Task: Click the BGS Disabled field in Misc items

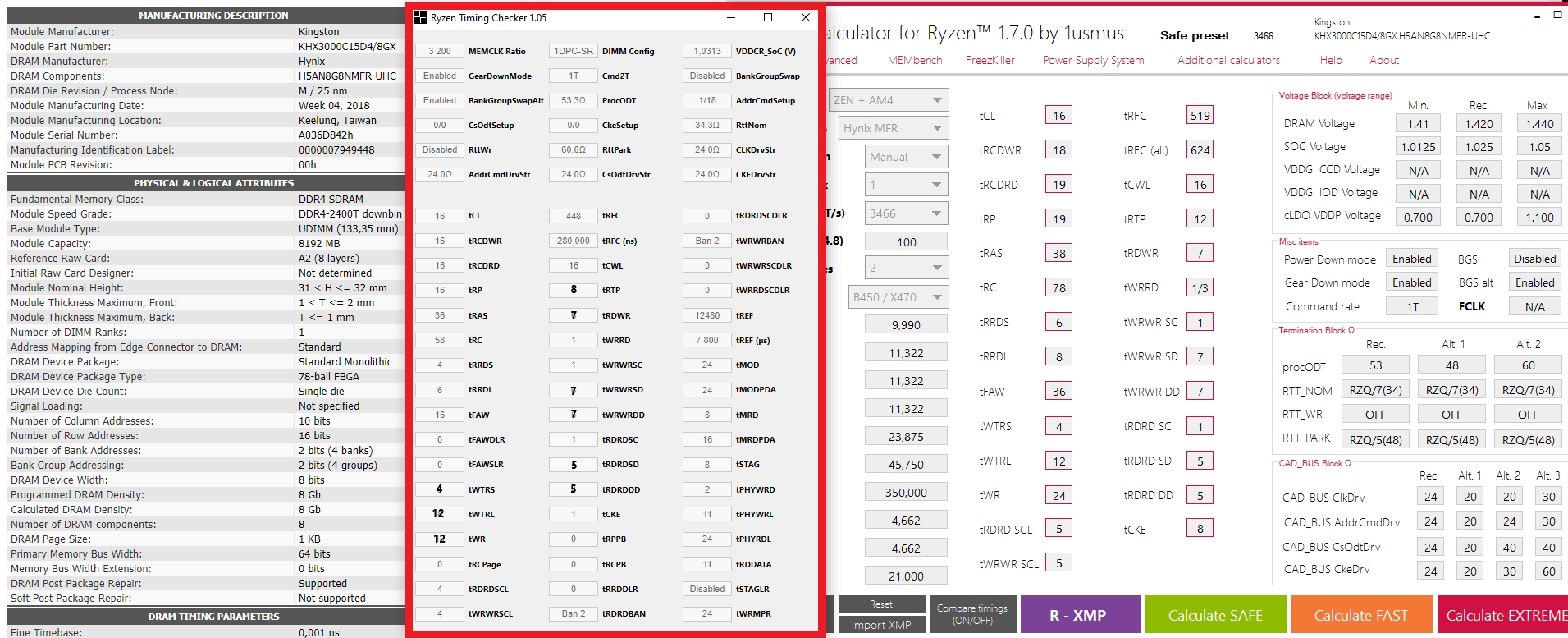Action: pos(1535,259)
